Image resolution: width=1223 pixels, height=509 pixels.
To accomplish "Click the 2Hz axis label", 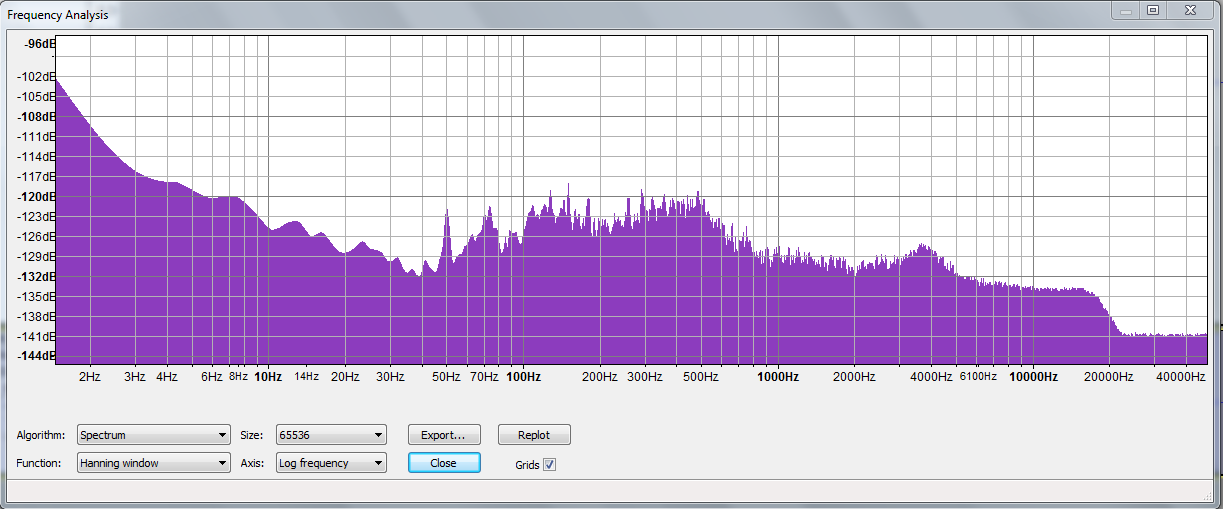I will pos(90,377).
